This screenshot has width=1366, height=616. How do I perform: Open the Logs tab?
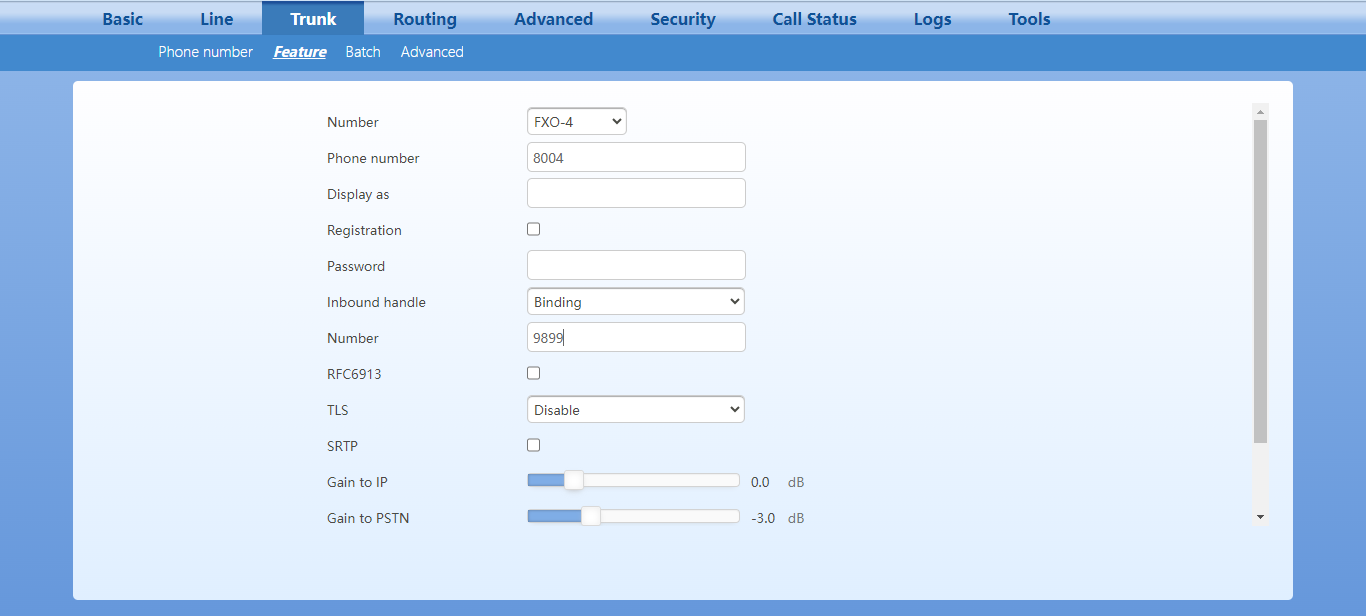[x=932, y=19]
